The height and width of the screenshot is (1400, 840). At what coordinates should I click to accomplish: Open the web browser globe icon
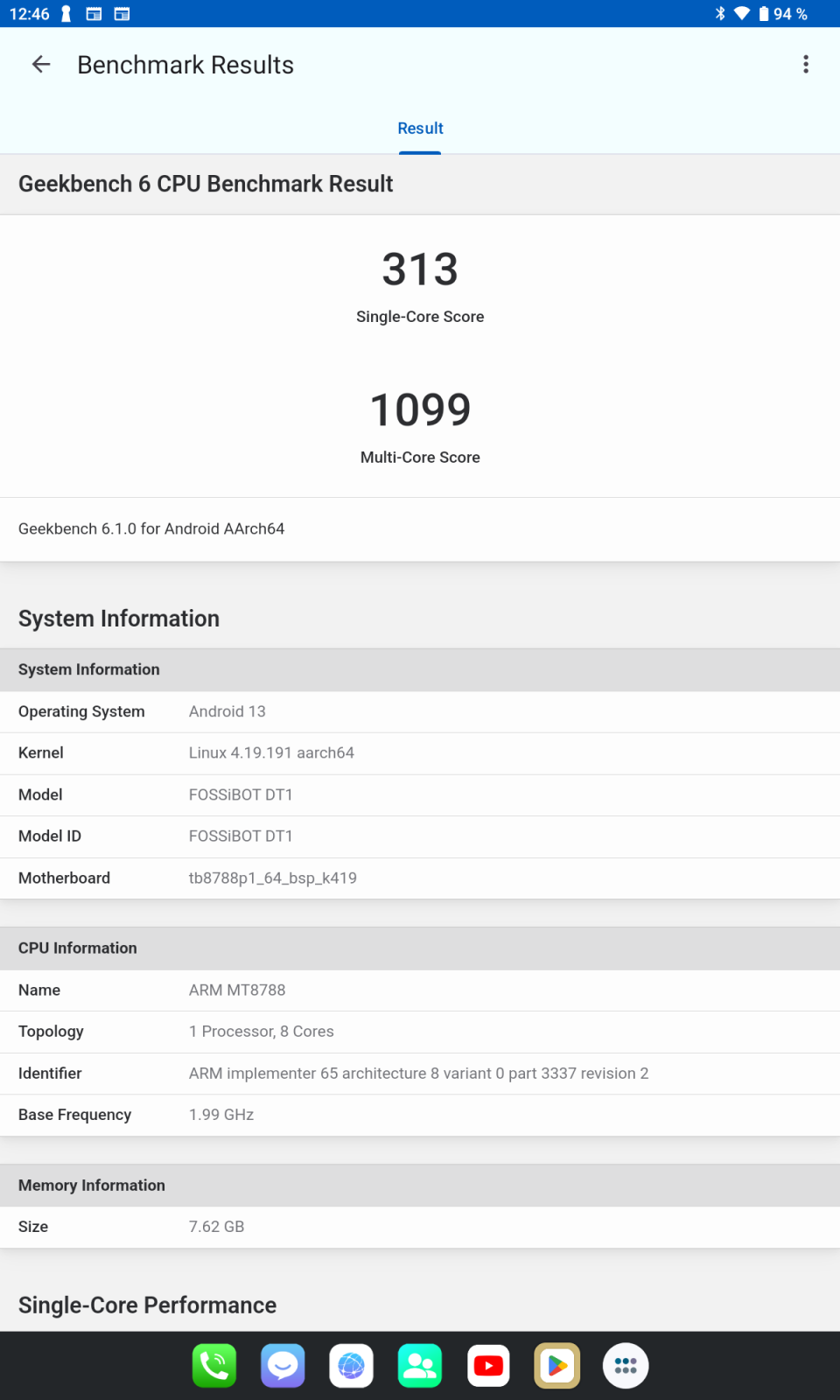[x=352, y=1366]
